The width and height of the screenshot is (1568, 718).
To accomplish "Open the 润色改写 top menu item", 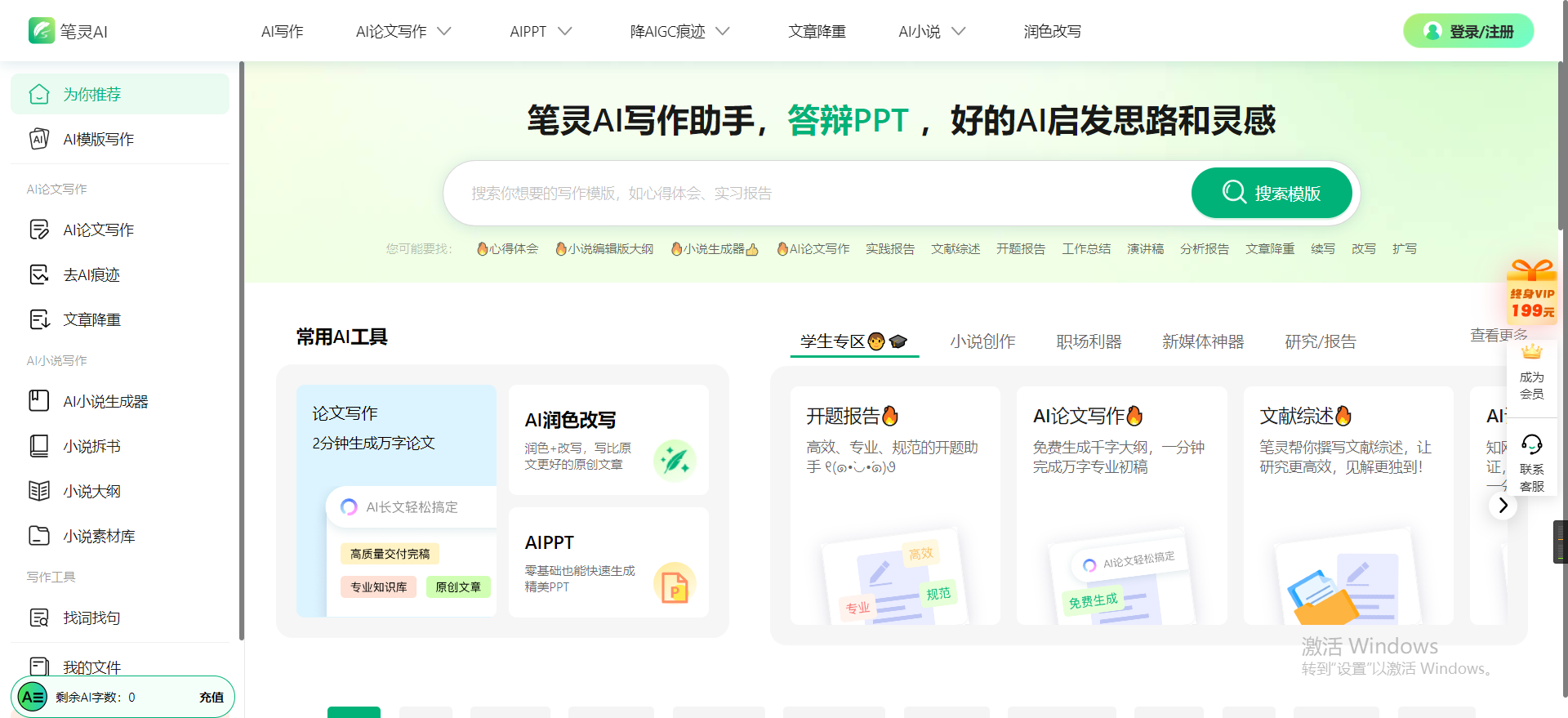I will click(x=1052, y=31).
